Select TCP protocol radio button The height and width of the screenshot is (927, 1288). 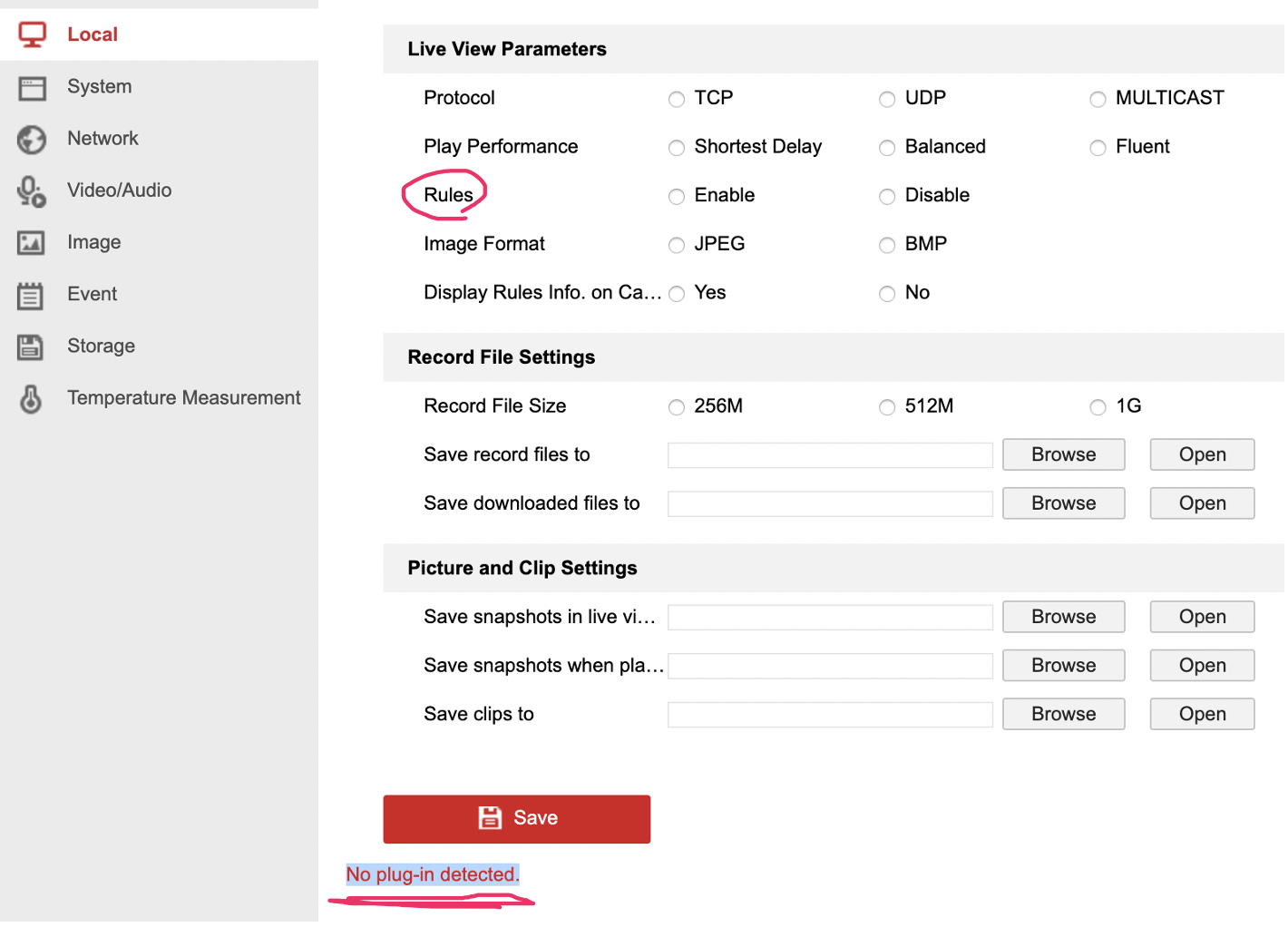677,99
